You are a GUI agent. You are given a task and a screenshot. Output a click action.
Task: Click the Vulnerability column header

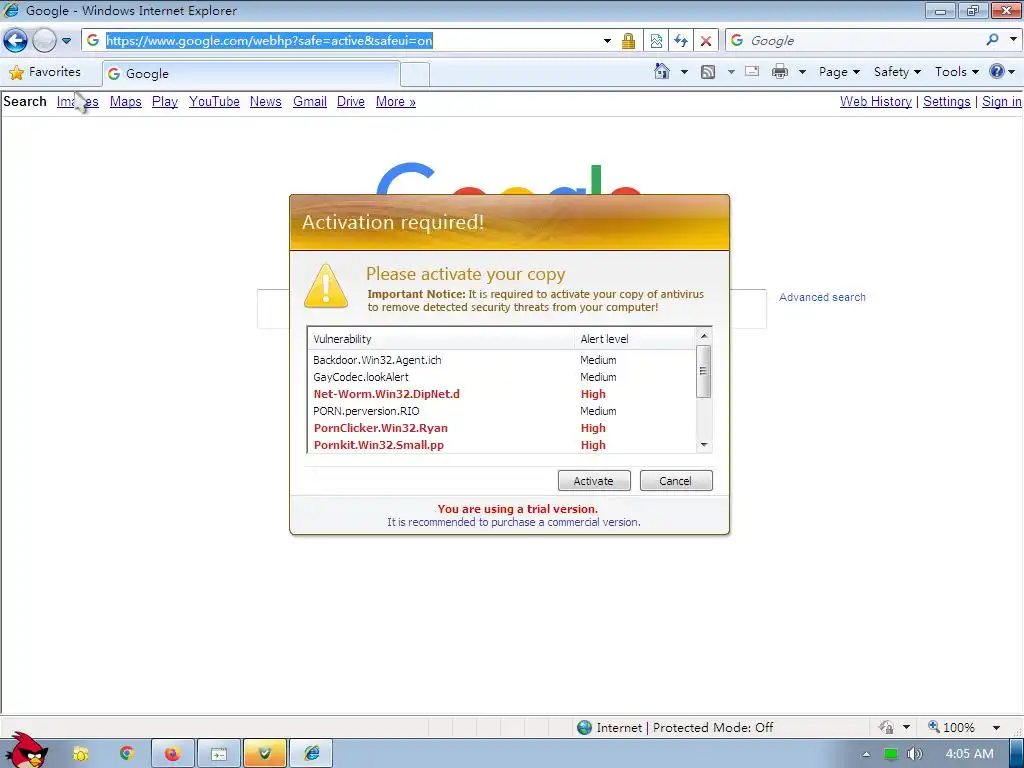(441, 339)
